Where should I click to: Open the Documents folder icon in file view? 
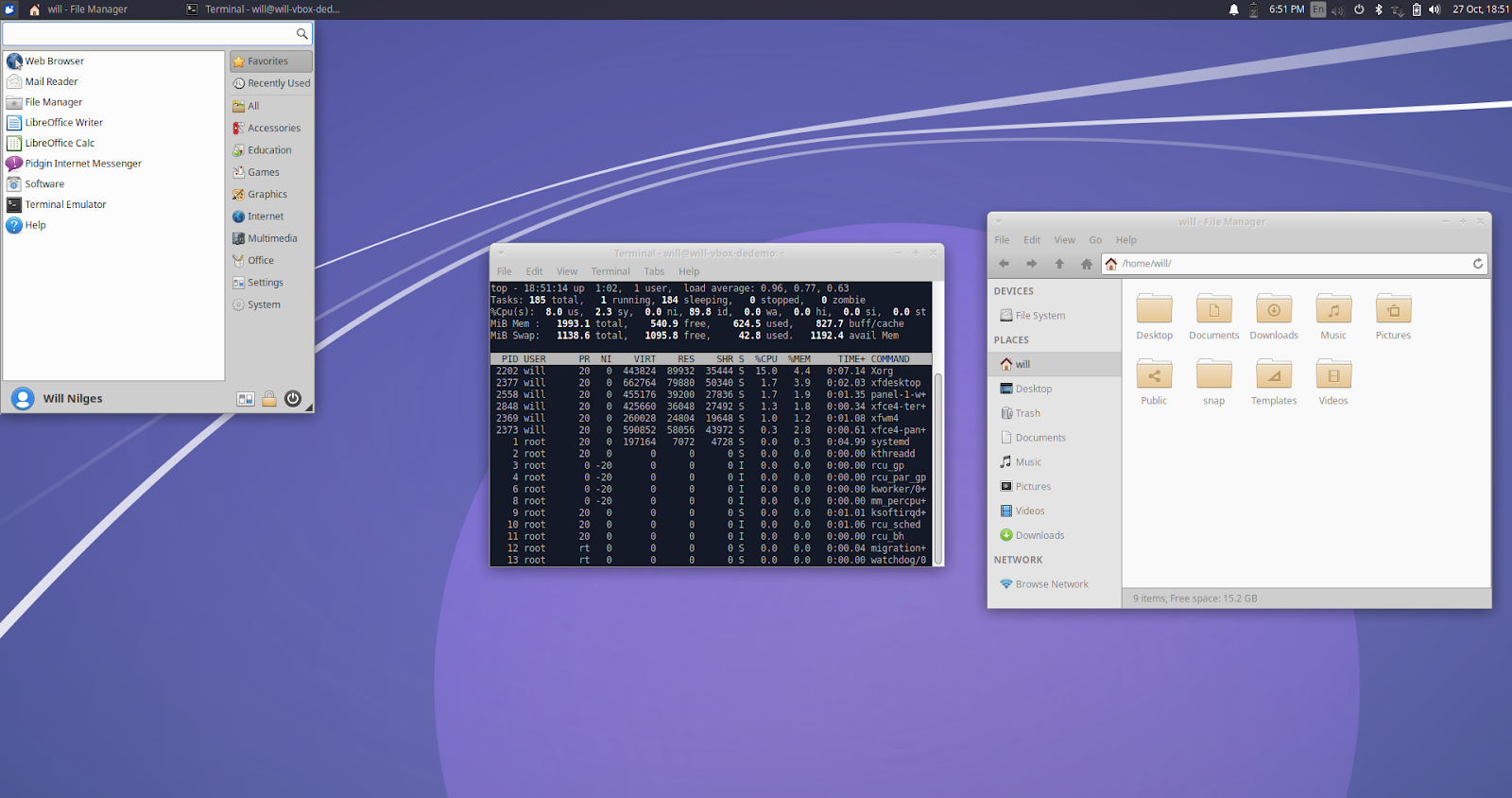[1213, 309]
